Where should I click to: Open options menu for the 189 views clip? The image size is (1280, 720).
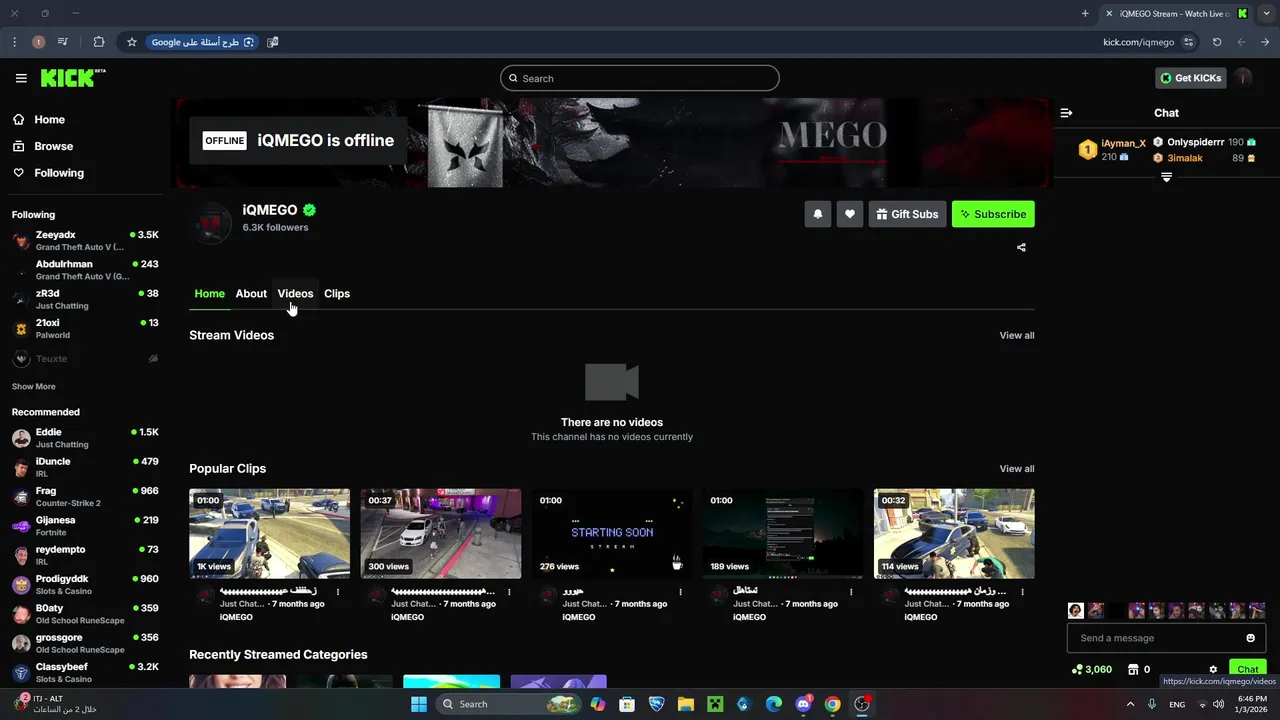click(x=851, y=592)
